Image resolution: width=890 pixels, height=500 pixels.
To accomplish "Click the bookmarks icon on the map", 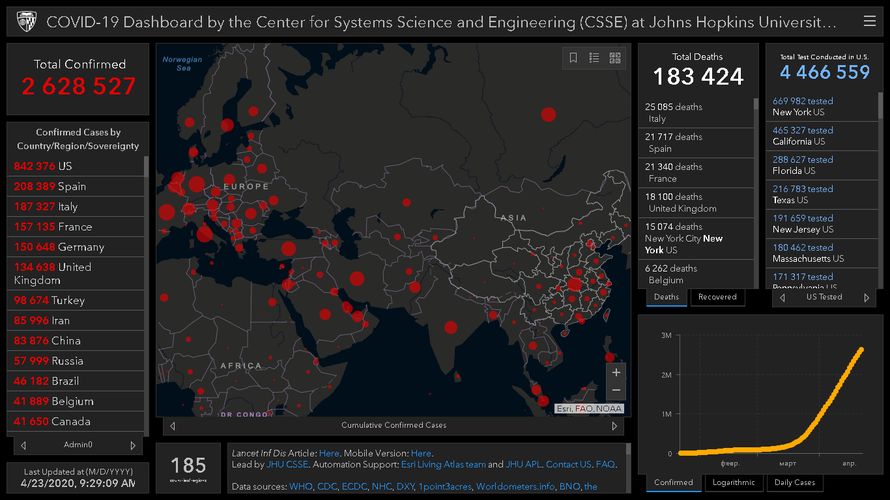I will 573,58.
